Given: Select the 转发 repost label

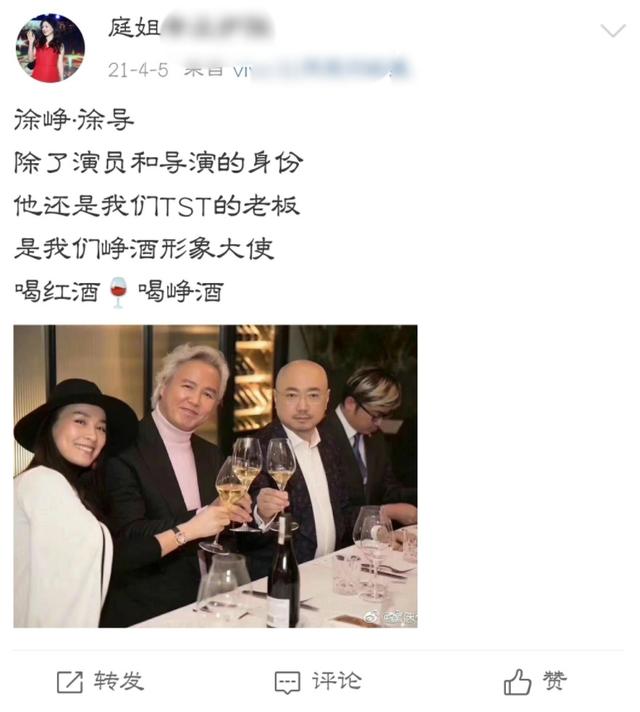Looking at the screenshot, I should pos(119,681).
